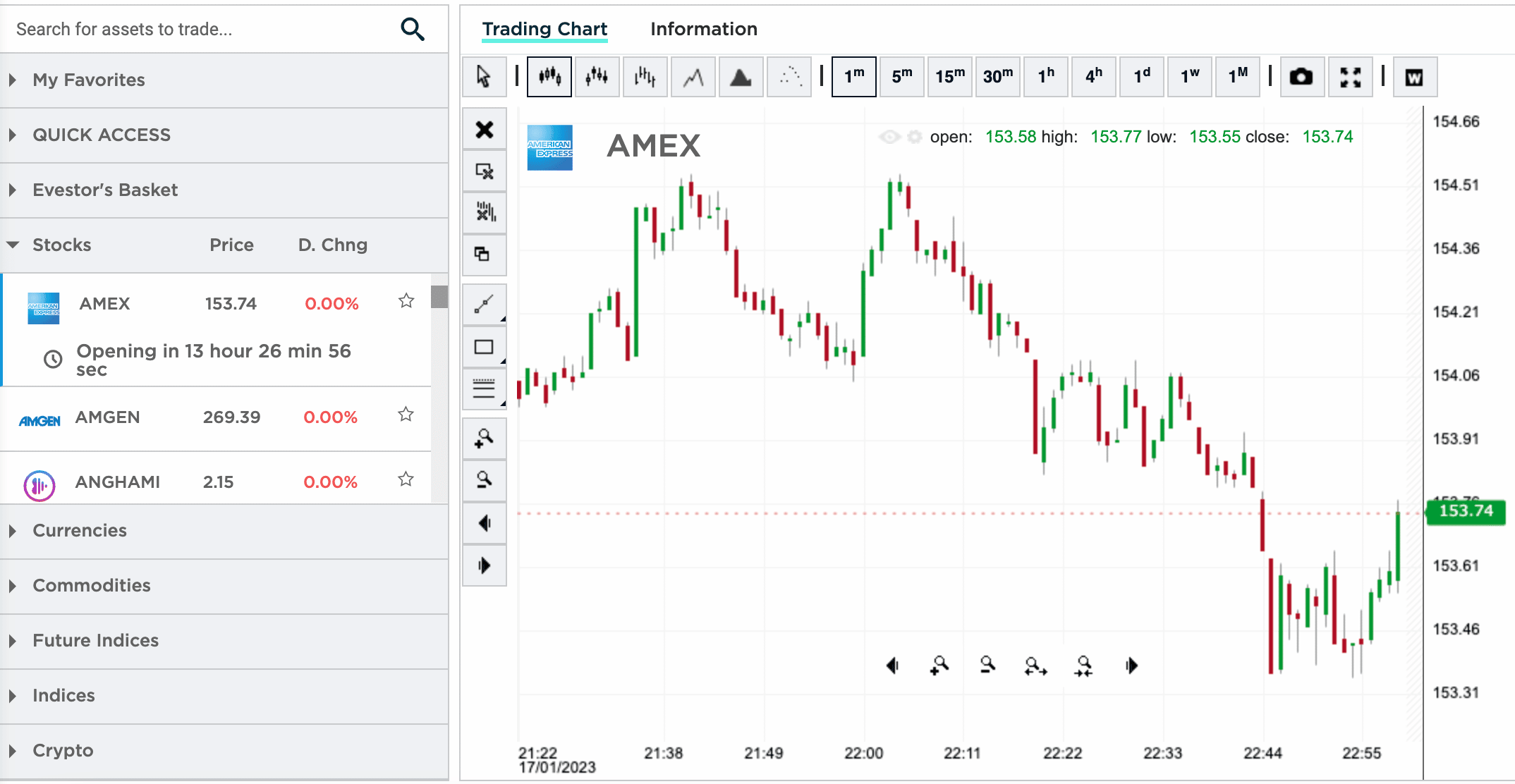Click sidebar scroll right arrow
This screenshot has width=1515, height=784.
coord(485,565)
